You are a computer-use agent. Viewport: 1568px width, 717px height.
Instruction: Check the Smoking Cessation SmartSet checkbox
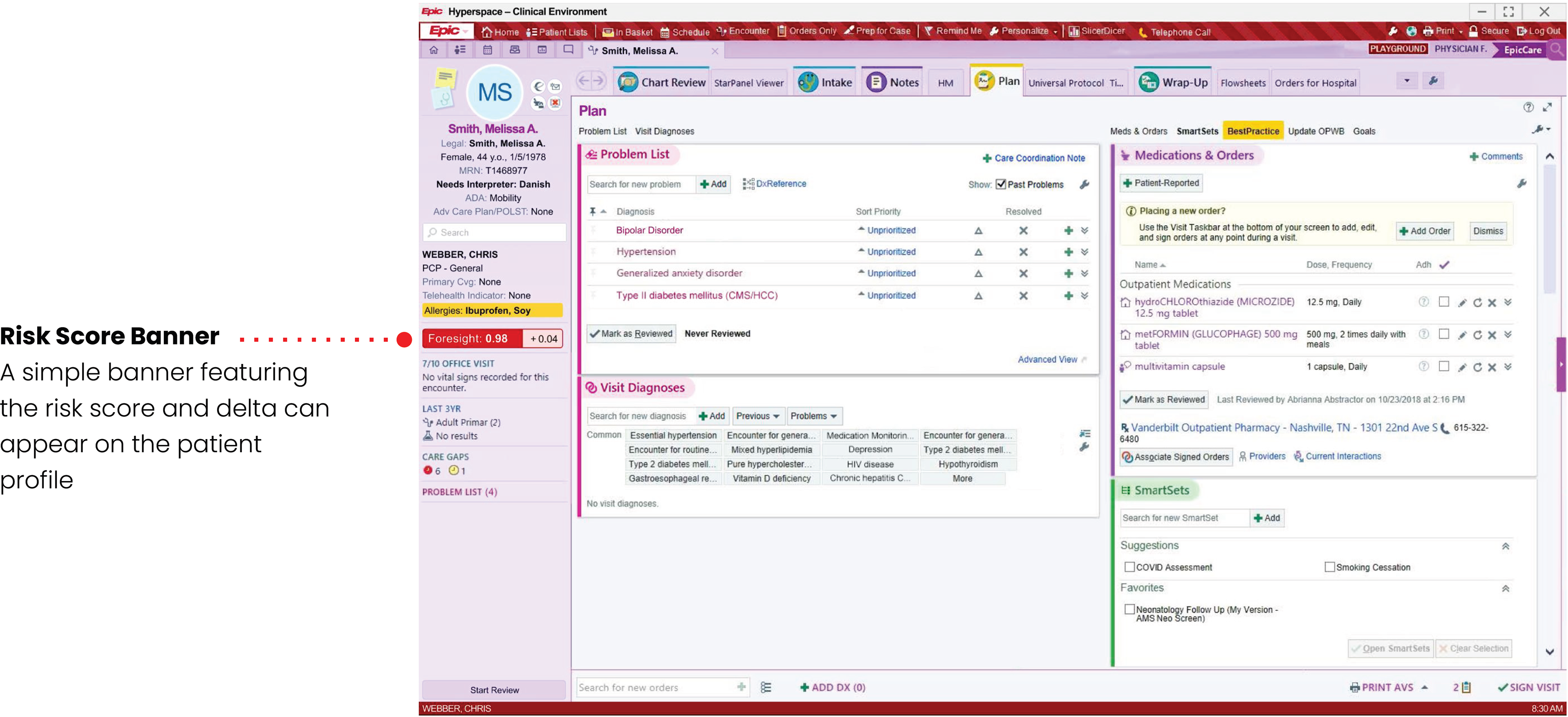pos(1330,567)
